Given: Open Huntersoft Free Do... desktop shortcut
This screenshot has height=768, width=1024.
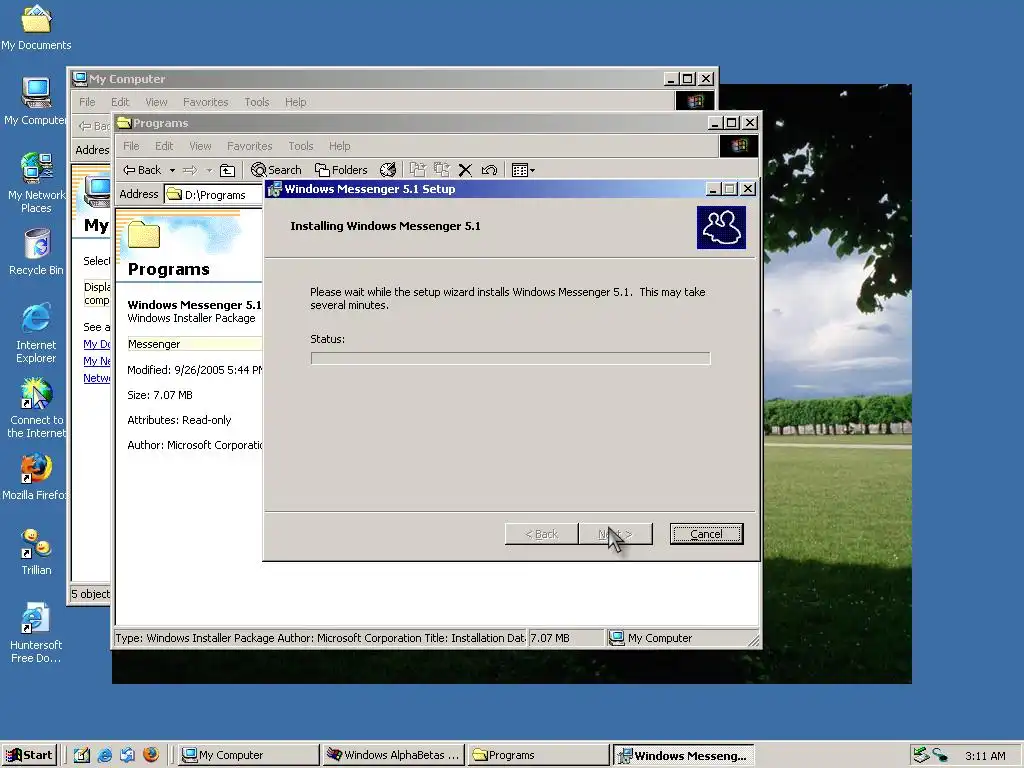Looking at the screenshot, I should (x=36, y=632).
